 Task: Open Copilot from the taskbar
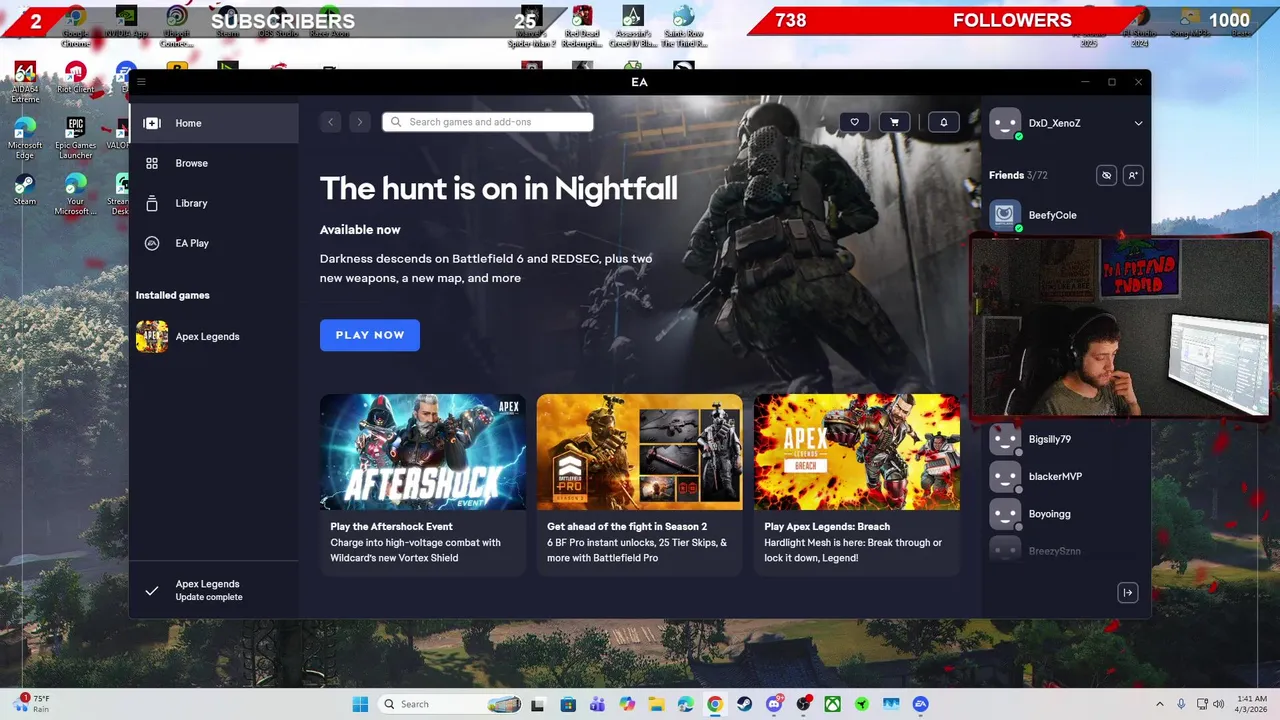coord(627,704)
